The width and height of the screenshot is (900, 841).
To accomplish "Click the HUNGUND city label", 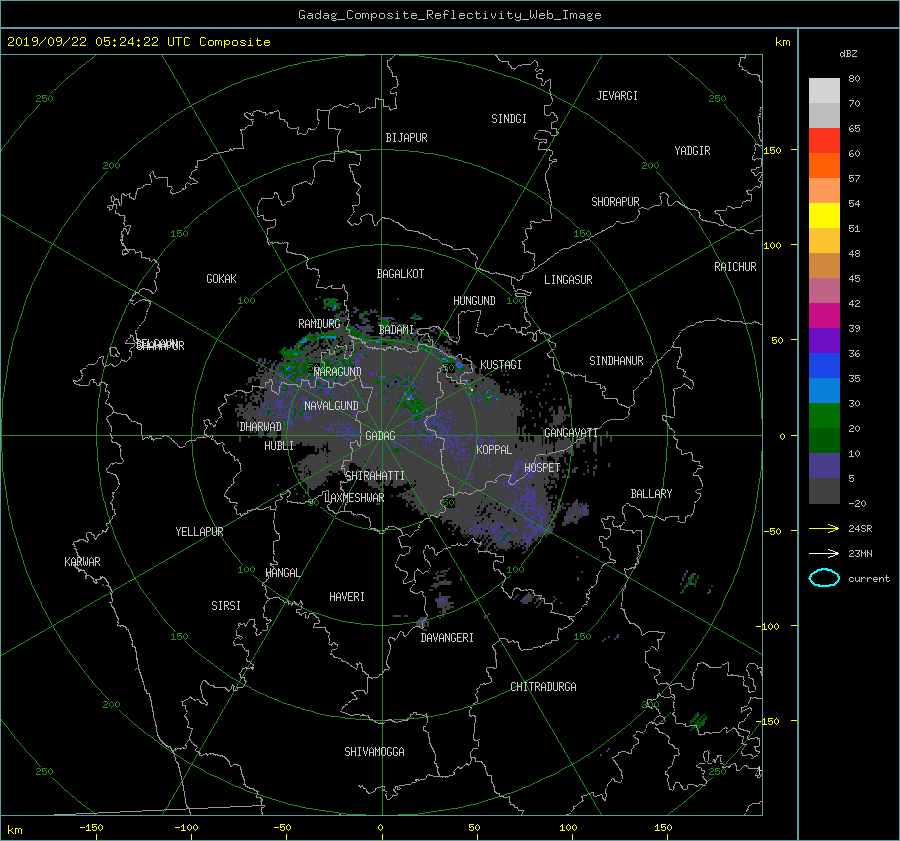I will click(474, 301).
